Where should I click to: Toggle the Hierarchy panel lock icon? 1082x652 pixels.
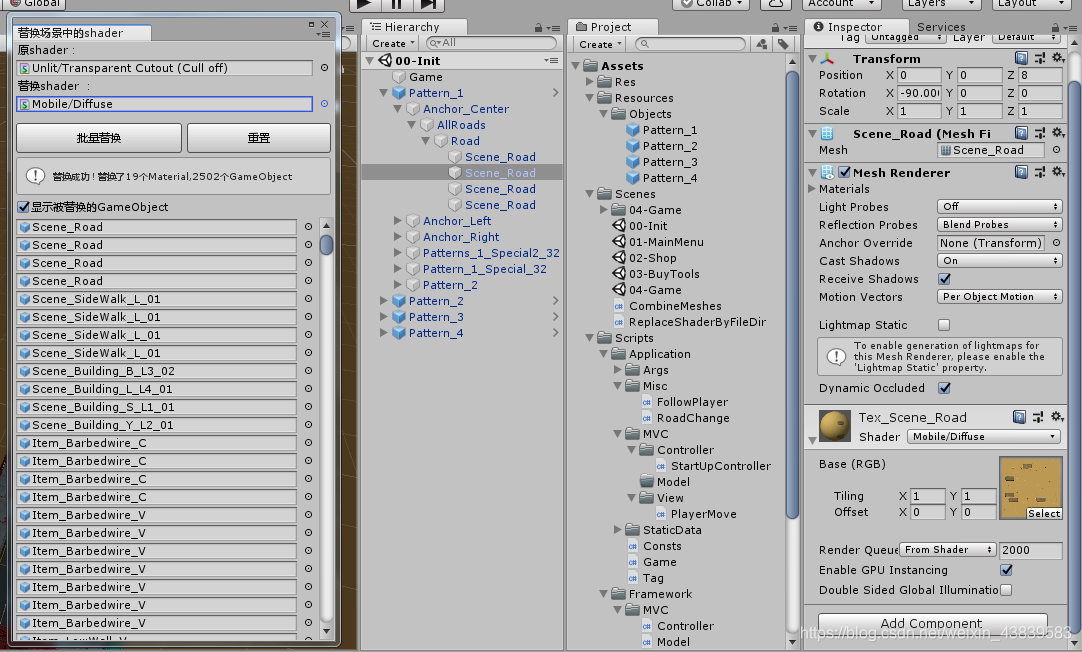click(x=538, y=28)
